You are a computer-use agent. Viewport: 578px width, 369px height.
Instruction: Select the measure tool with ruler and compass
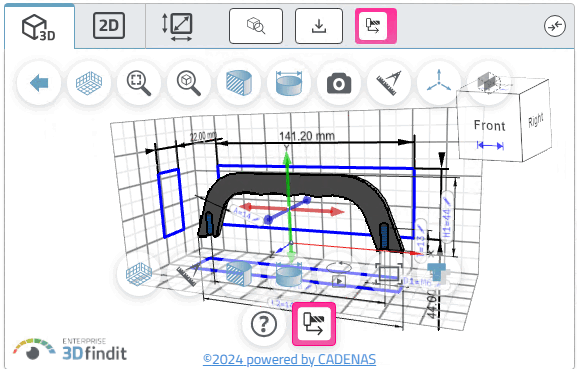[389, 83]
